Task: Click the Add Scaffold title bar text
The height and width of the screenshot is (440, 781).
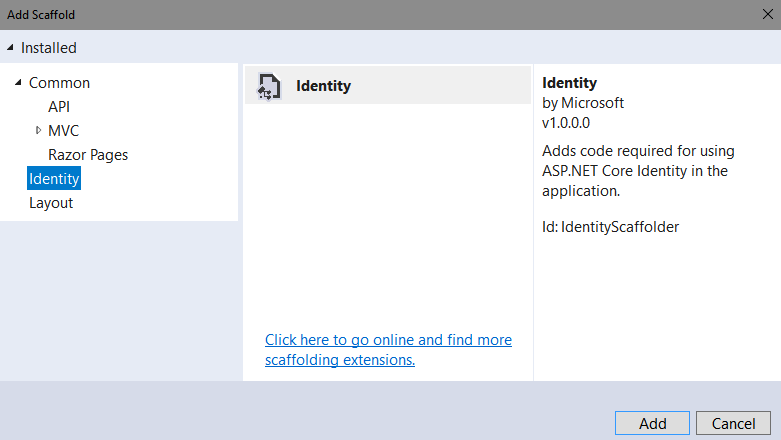Action: point(41,15)
